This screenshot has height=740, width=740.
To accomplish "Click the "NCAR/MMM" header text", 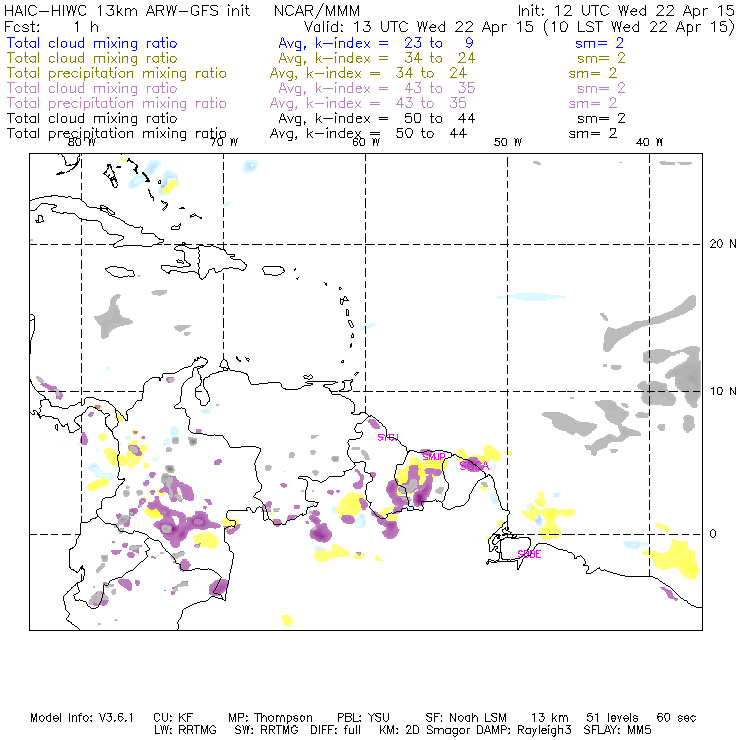I will tap(317, 11).
